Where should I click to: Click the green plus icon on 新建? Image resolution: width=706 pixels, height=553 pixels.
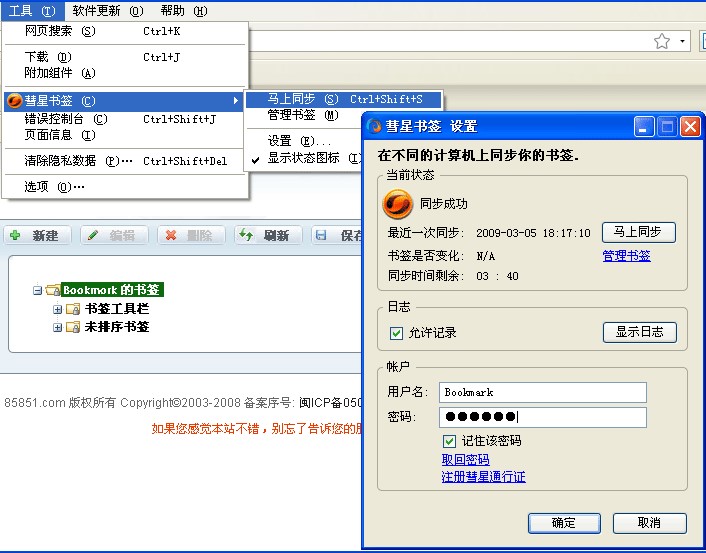click(x=15, y=235)
